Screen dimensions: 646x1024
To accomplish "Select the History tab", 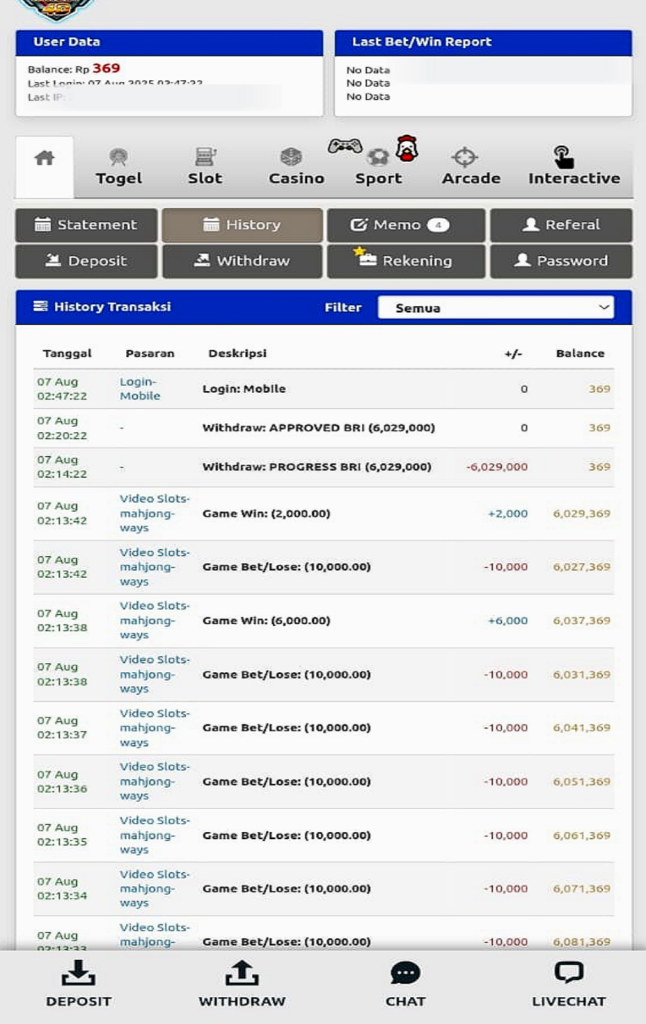I will point(242,225).
